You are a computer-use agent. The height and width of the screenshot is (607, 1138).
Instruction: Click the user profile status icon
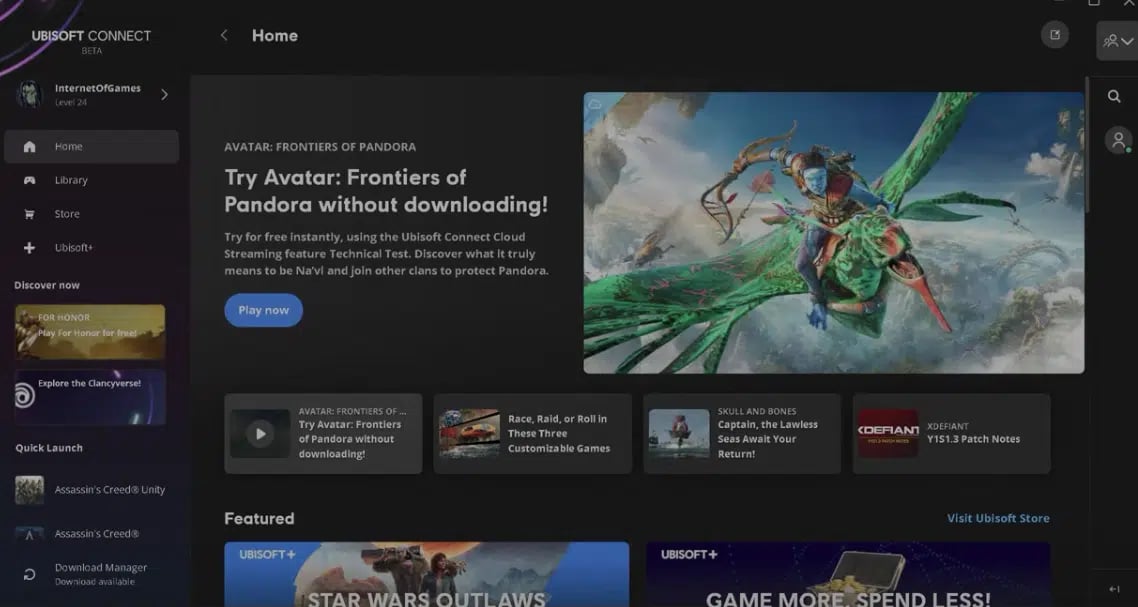[x=1118, y=140]
